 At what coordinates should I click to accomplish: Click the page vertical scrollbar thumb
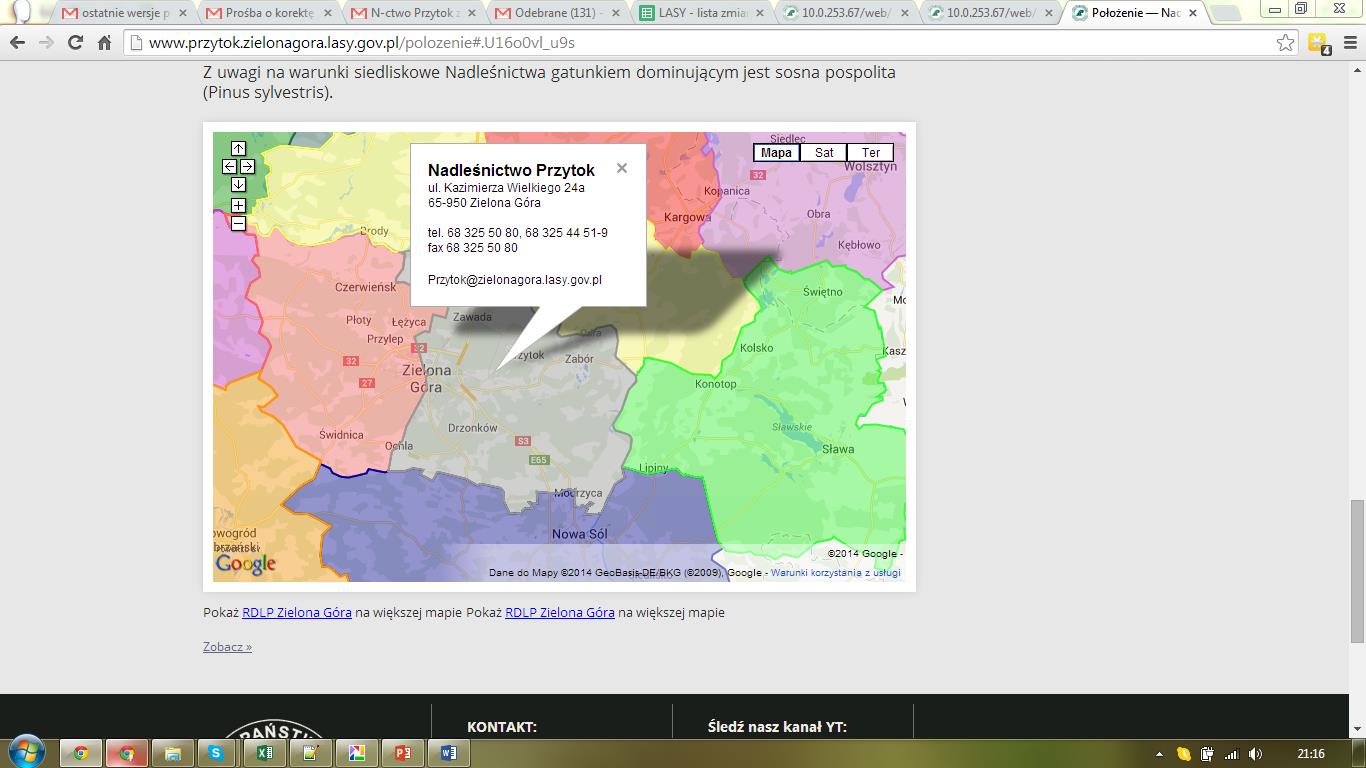click(1357, 570)
